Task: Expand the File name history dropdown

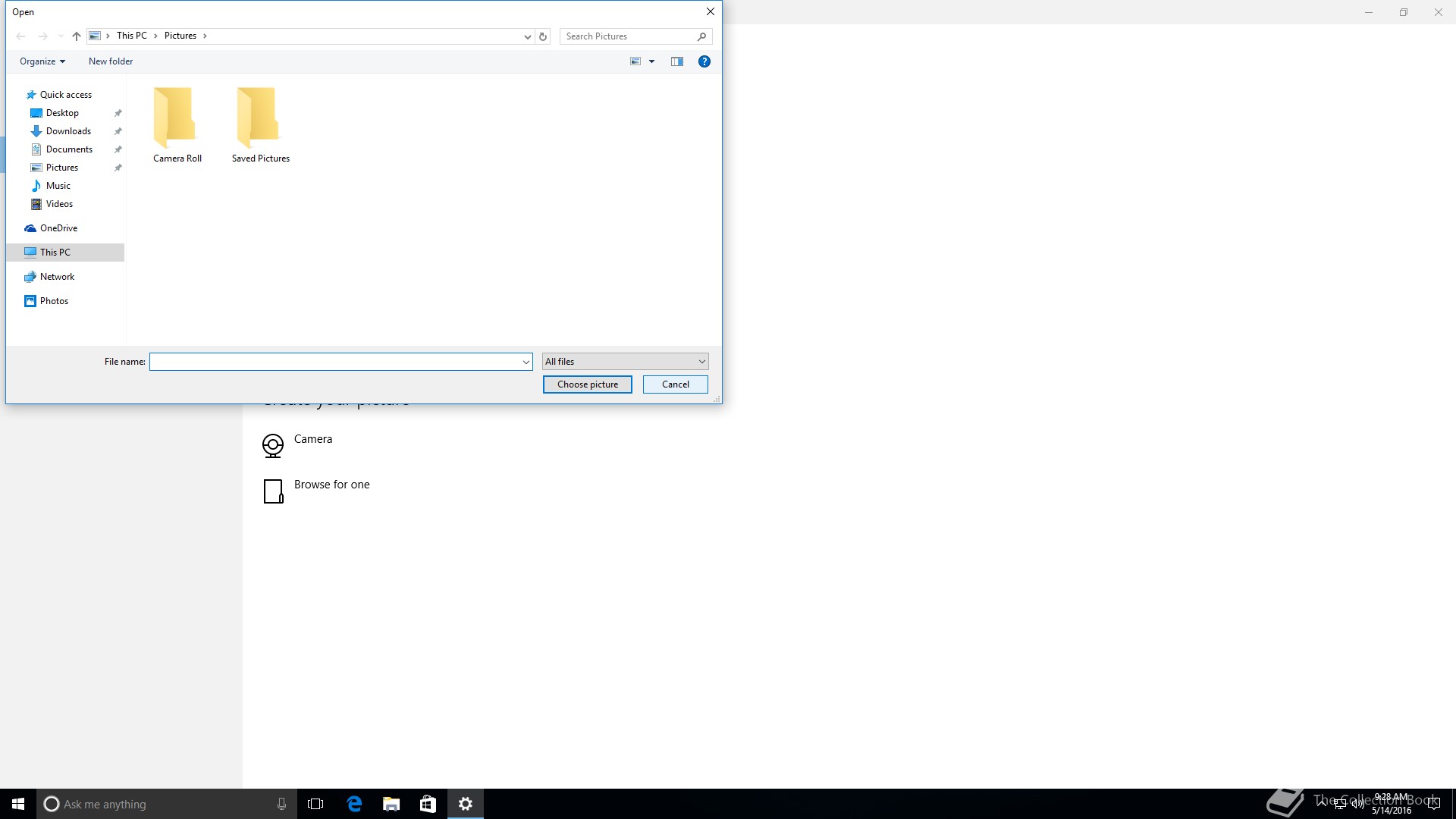Action: (x=526, y=362)
